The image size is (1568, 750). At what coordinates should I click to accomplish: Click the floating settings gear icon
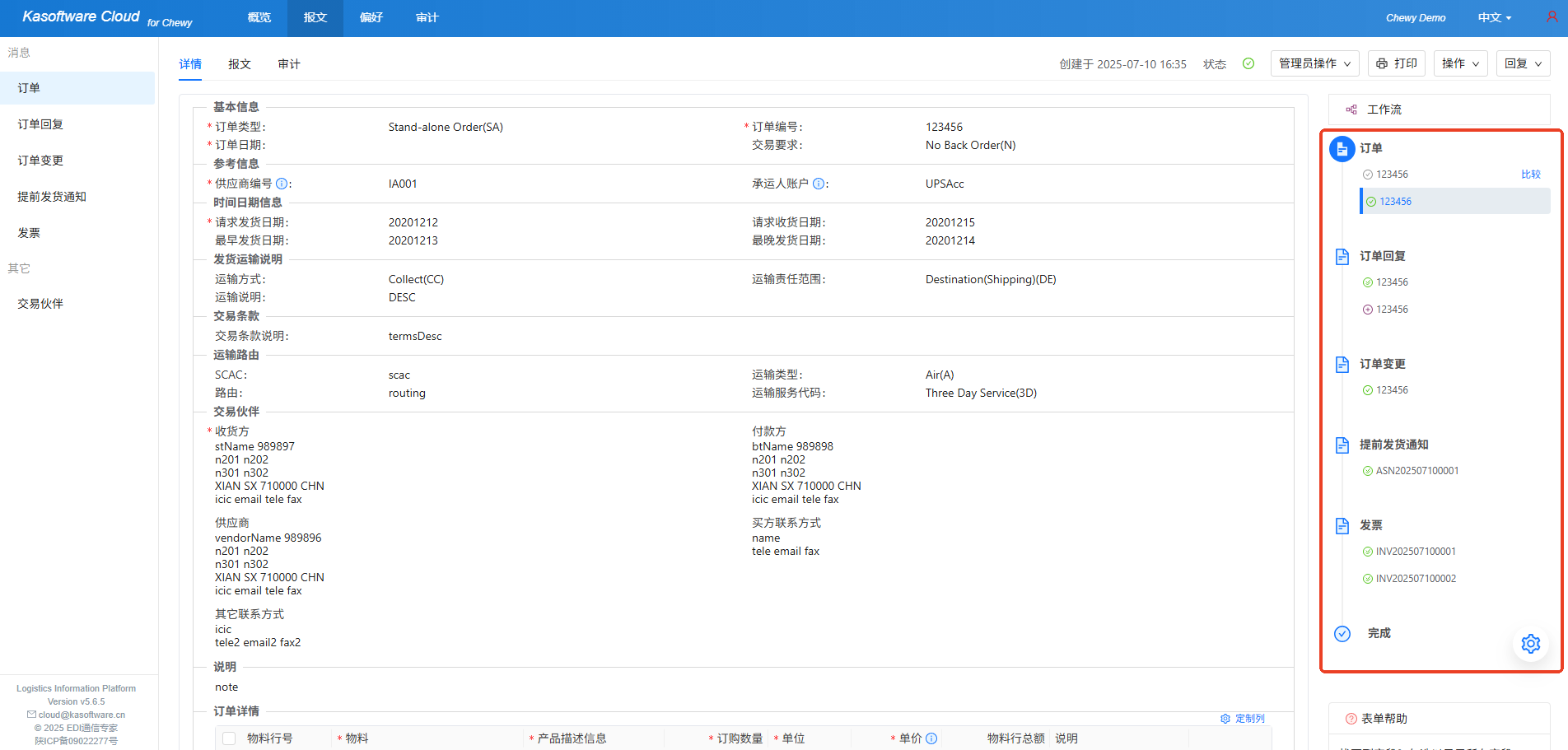tap(1530, 644)
